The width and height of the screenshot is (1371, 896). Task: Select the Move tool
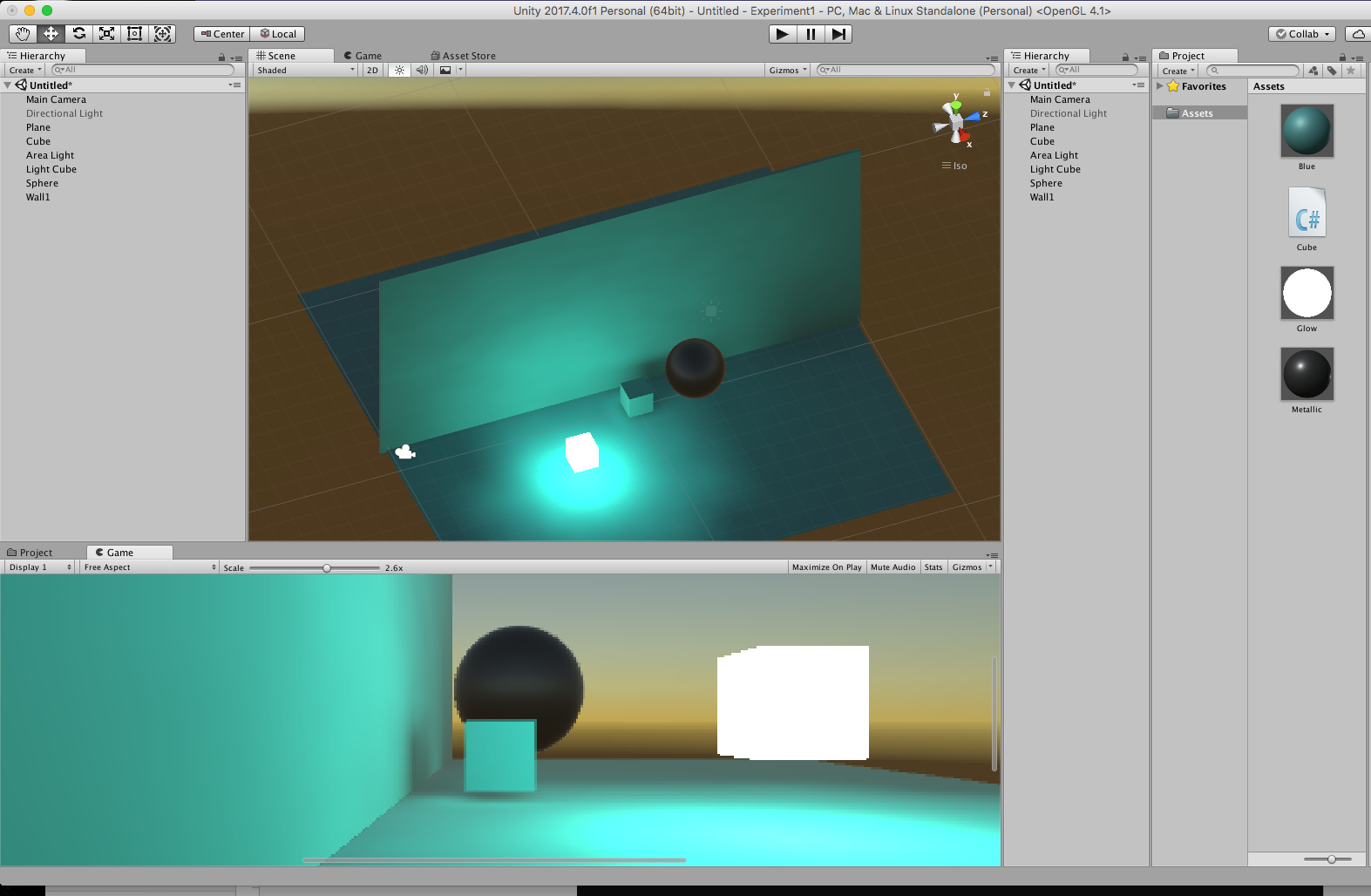pyautogui.click(x=51, y=34)
